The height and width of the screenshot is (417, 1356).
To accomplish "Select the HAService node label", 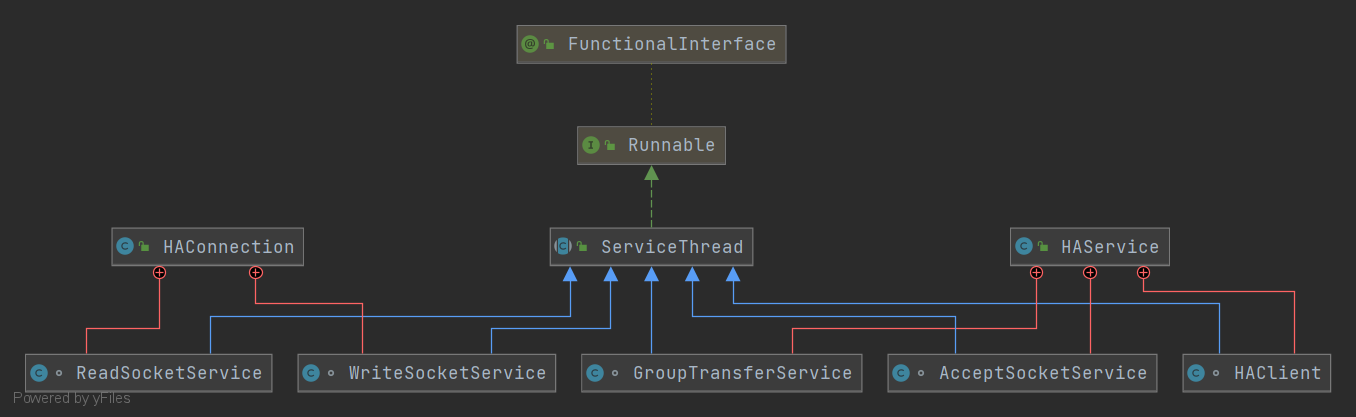I will pyautogui.click(x=1110, y=246).
